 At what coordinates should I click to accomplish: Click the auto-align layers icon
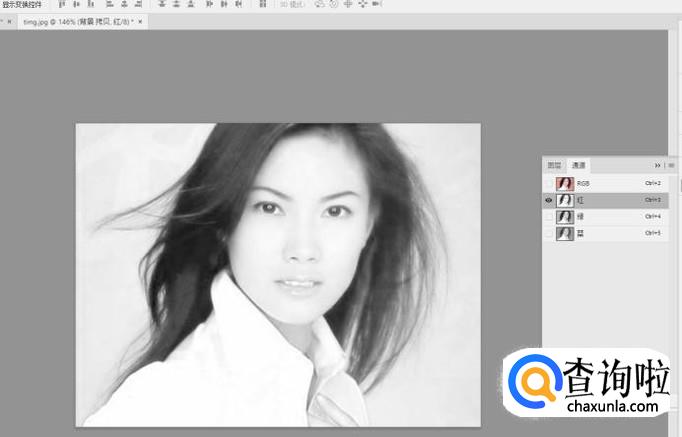click(263, 4)
